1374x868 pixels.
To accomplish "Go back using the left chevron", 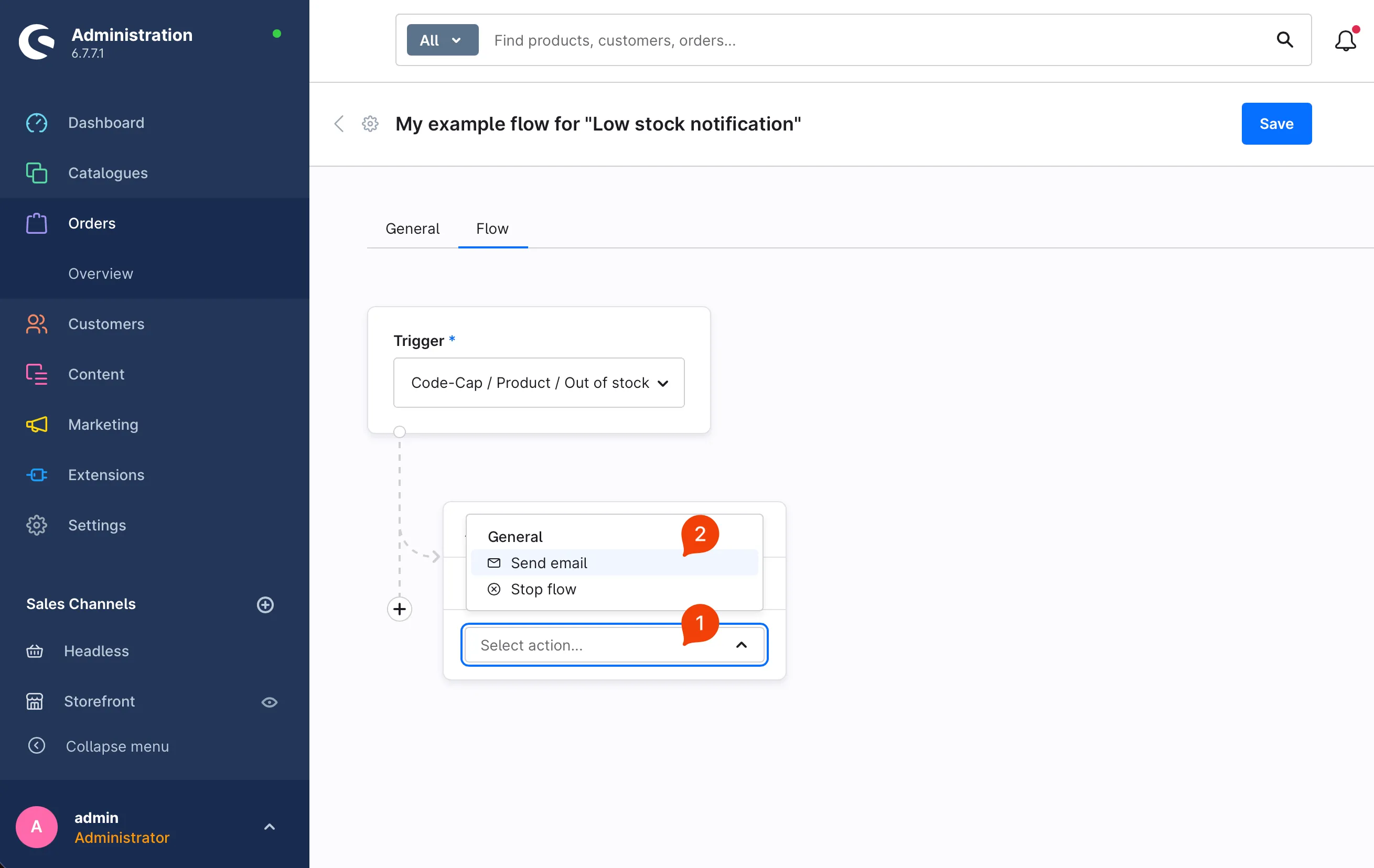I will (x=339, y=124).
